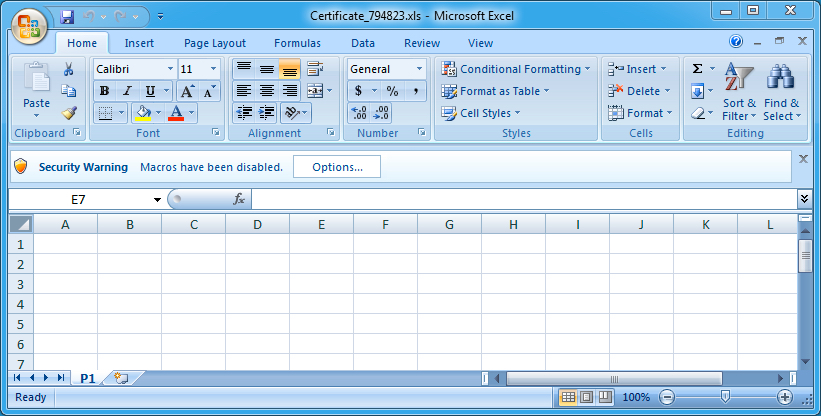
Task: Click the Fill down arrow icon
Action: (697, 91)
